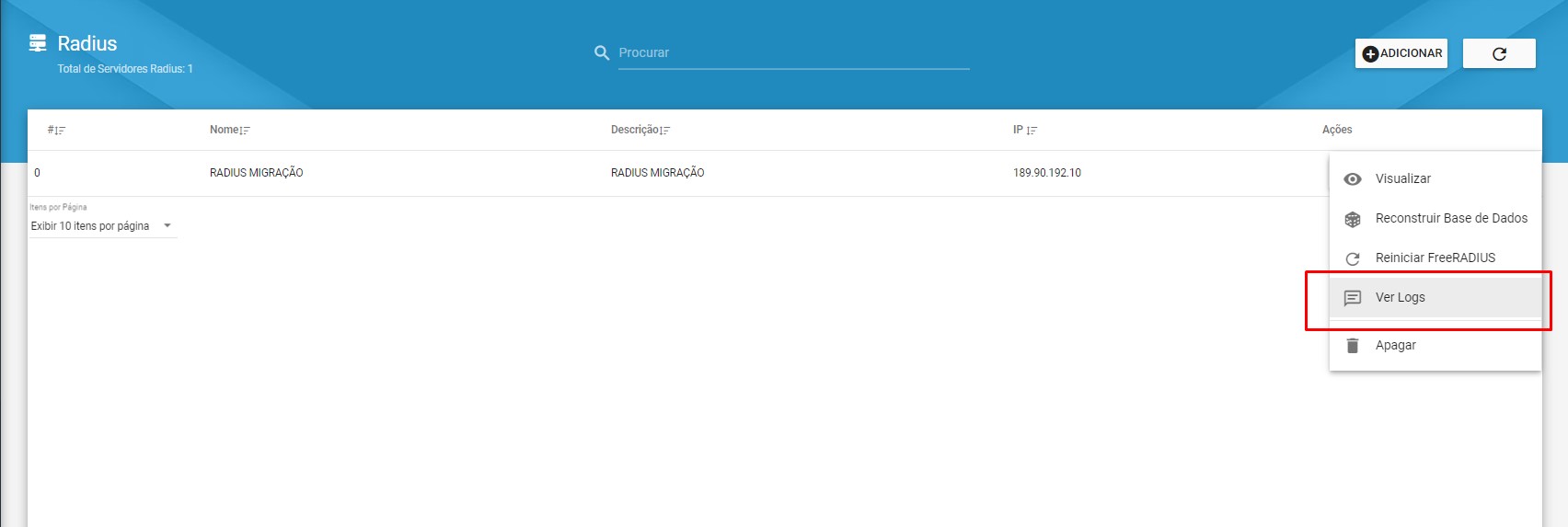The width and height of the screenshot is (1568, 527).
Task: Click the message icon beside Ver Logs
Action: 1353,298
